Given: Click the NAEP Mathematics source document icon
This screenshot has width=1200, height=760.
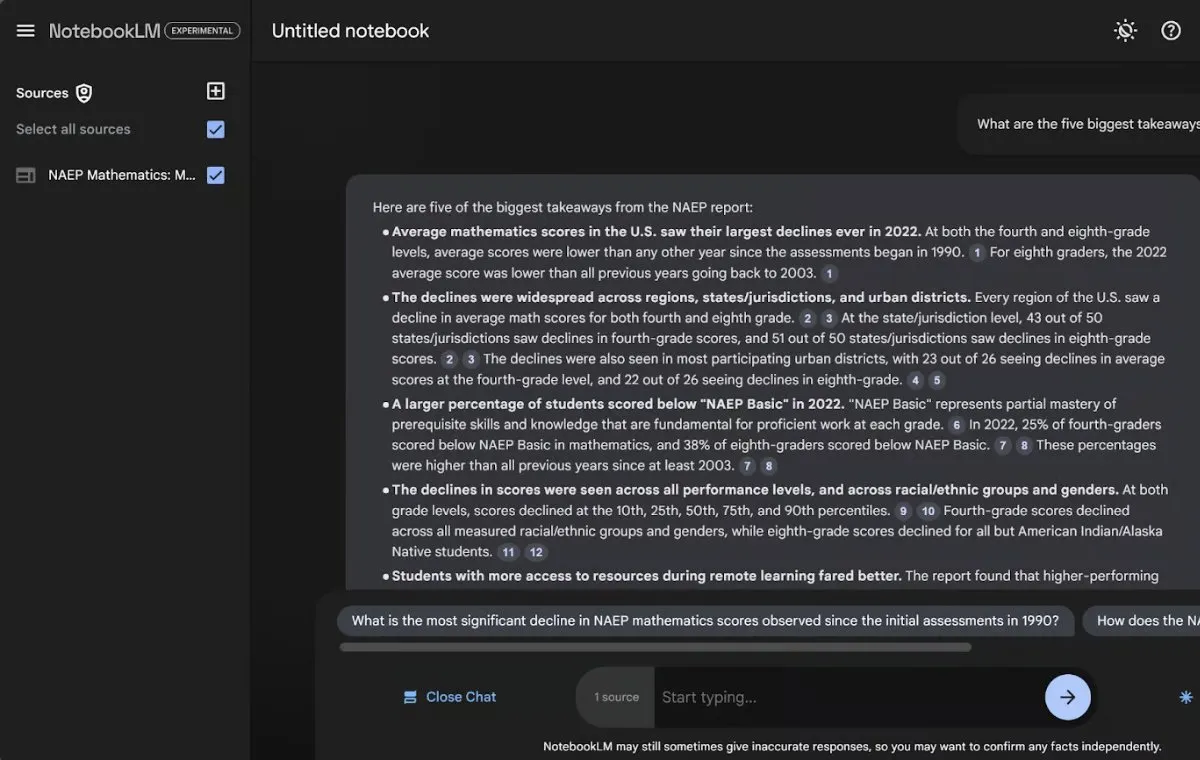Looking at the screenshot, I should point(26,175).
